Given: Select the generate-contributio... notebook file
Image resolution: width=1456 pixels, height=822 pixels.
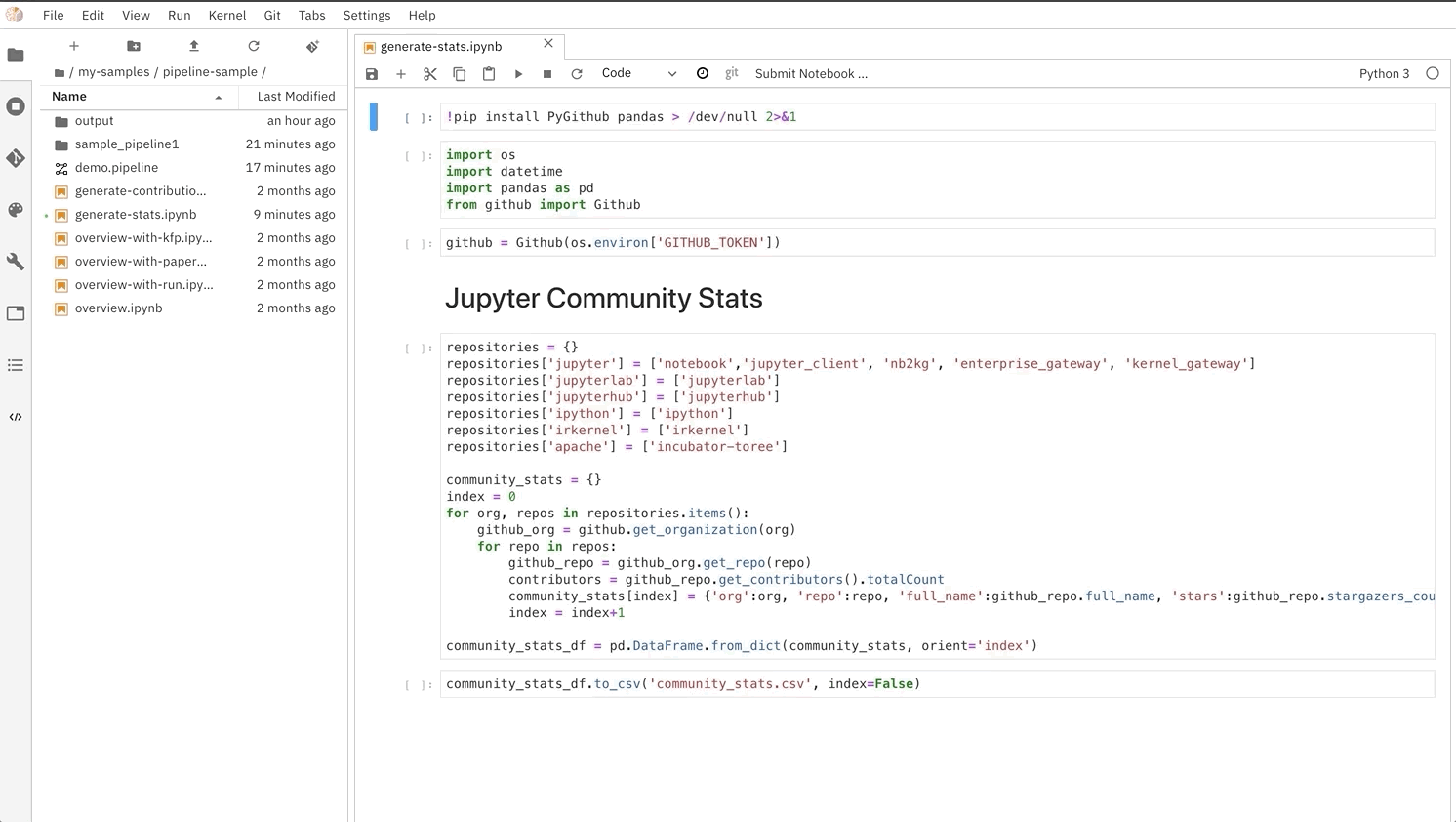Looking at the screenshot, I should (x=193, y=191).
